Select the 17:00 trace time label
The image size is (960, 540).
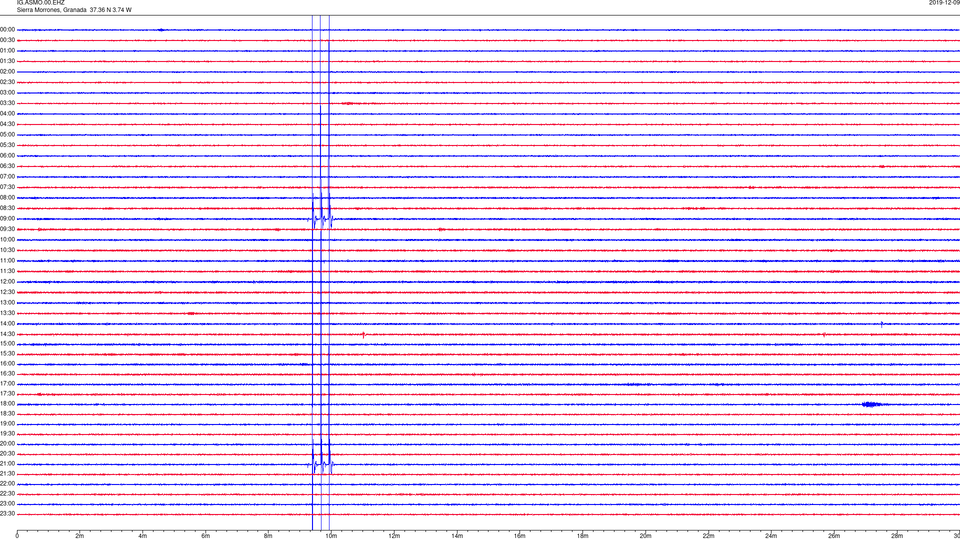point(7,384)
